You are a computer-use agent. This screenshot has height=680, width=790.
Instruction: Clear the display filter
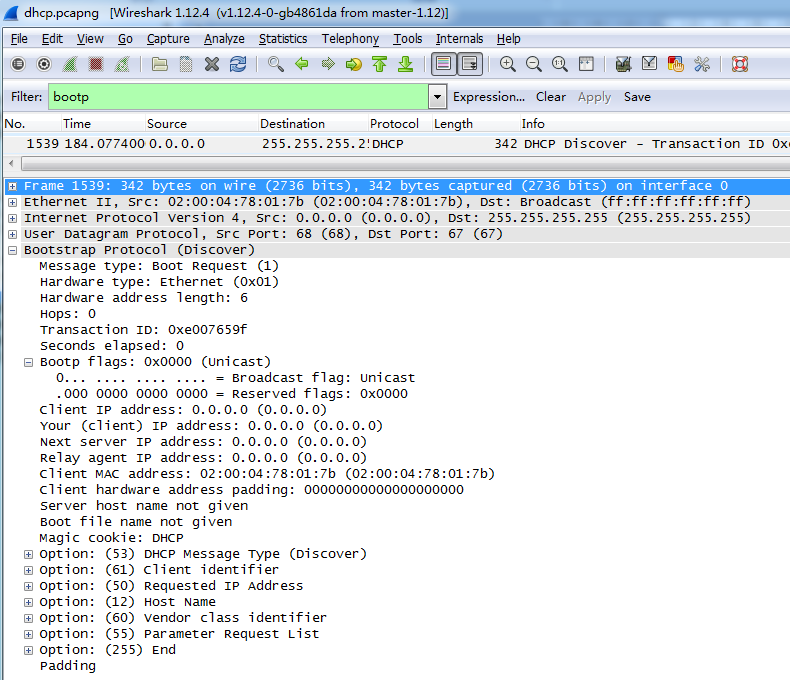pos(550,97)
